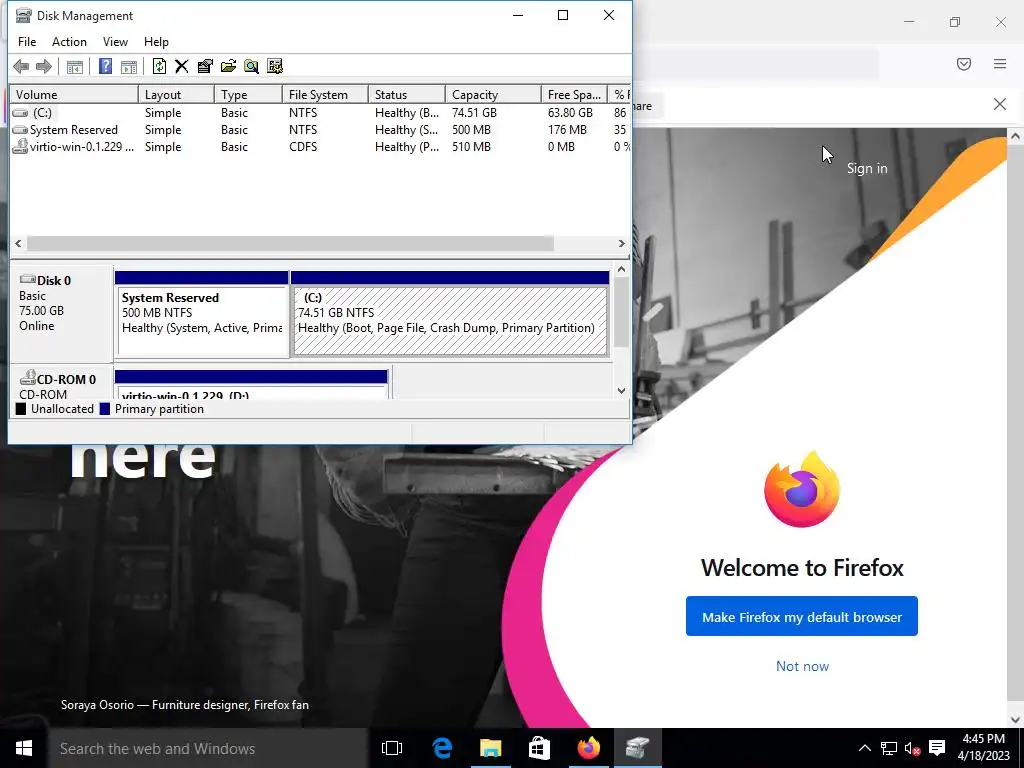1024x768 pixels.
Task: Click the volume list scrollbar left arrow
Action: click(18, 244)
